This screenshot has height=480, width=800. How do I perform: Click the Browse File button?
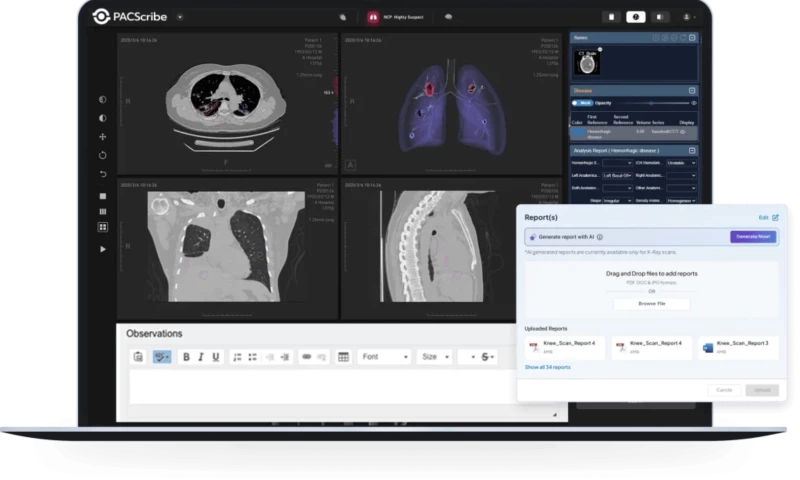(x=652, y=304)
